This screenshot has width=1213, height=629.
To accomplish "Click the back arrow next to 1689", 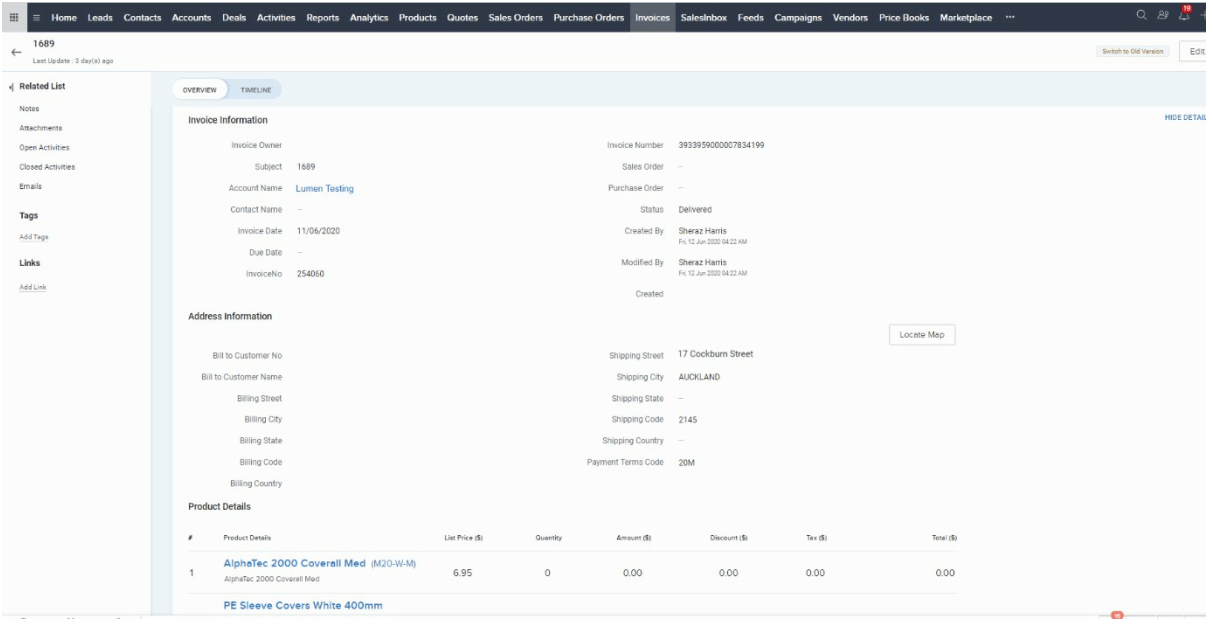I will (15, 52).
